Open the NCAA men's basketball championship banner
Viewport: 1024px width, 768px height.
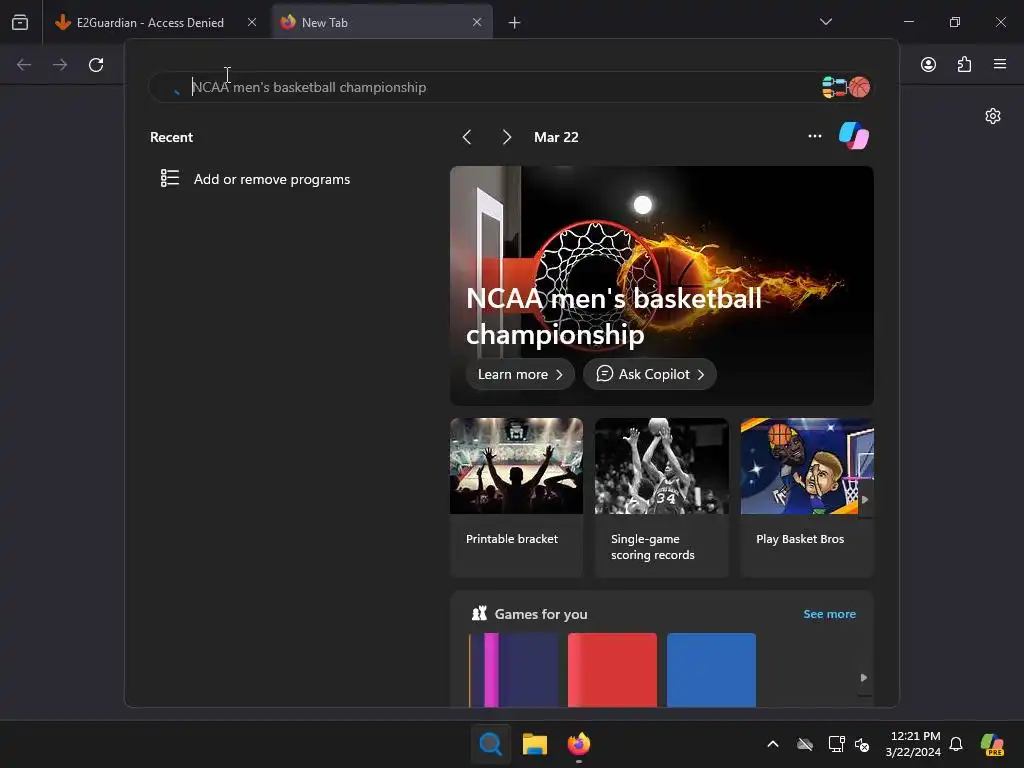pyautogui.click(x=662, y=285)
